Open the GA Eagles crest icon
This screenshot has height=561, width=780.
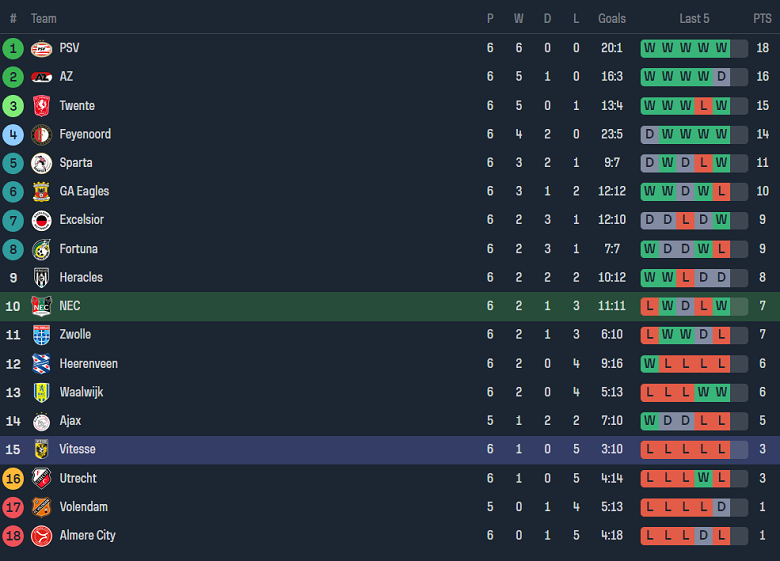pyautogui.click(x=41, y=192)
